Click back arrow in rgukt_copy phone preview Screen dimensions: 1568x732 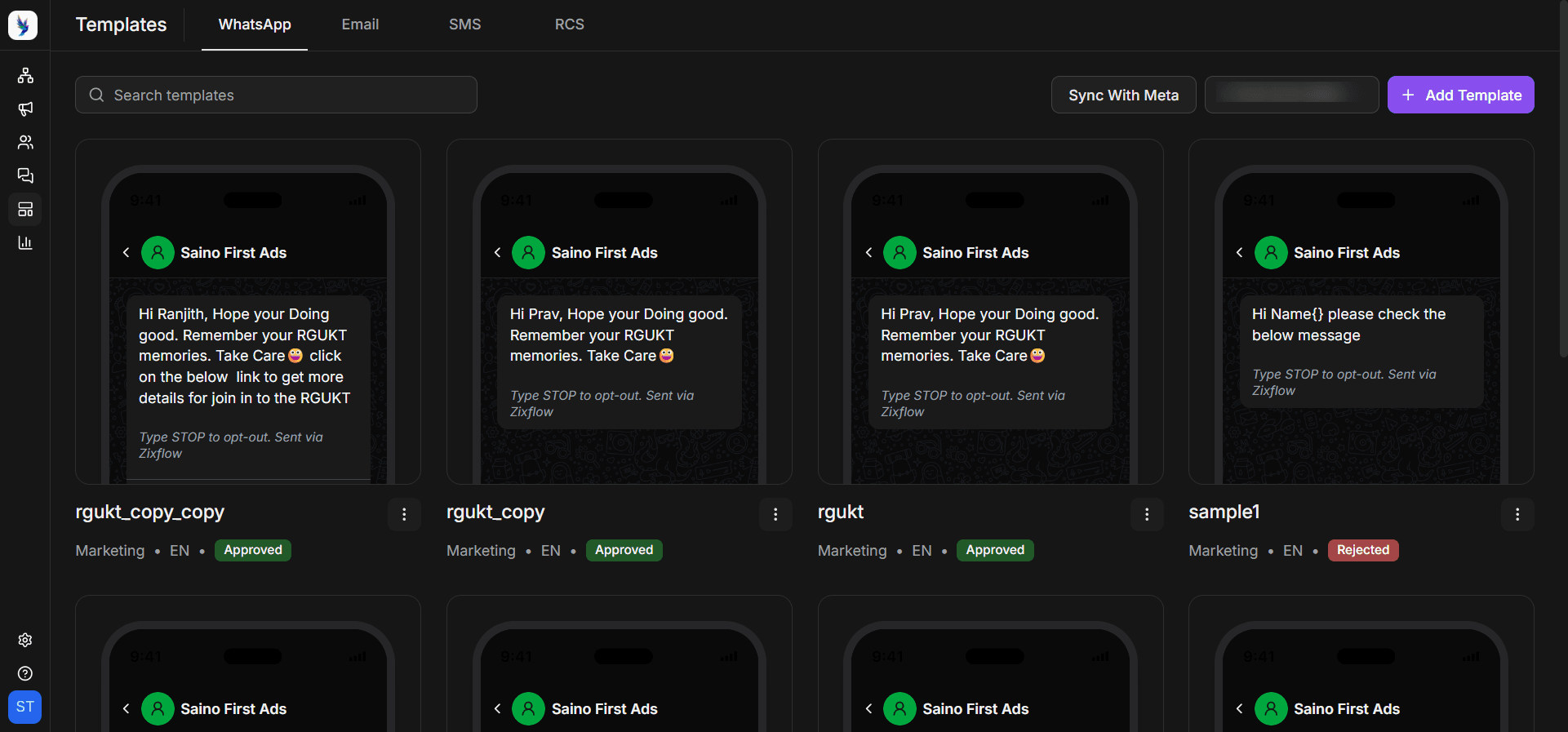tap(498, 252)
